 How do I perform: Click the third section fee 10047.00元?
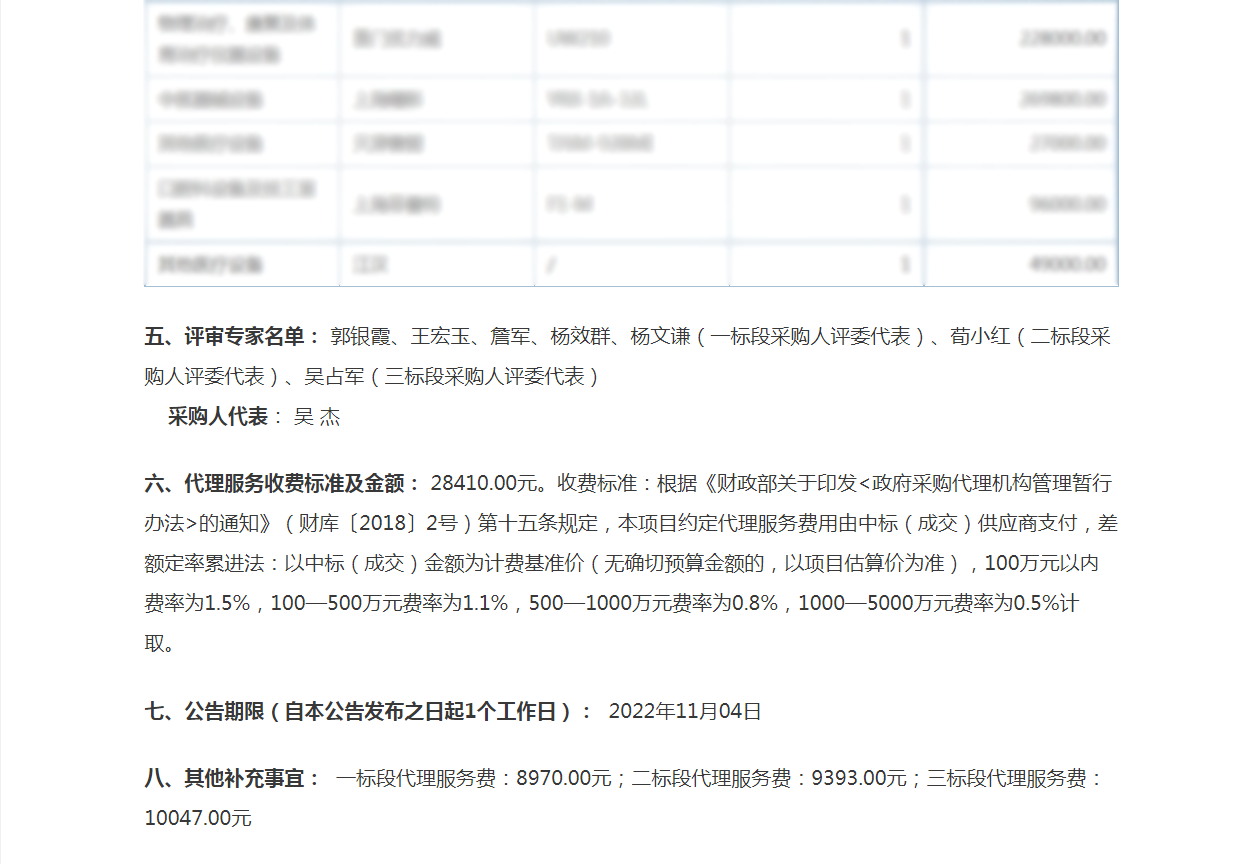pyautogui.click(x=198, y=818)
